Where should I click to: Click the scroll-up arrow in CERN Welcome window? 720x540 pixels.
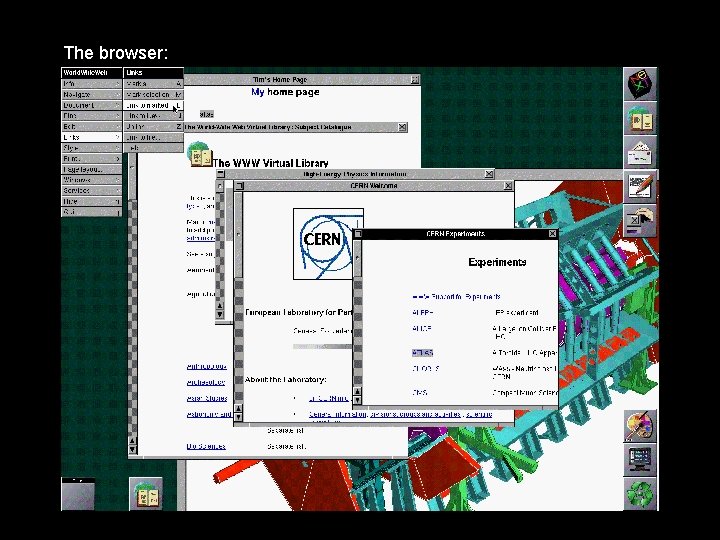238,408
